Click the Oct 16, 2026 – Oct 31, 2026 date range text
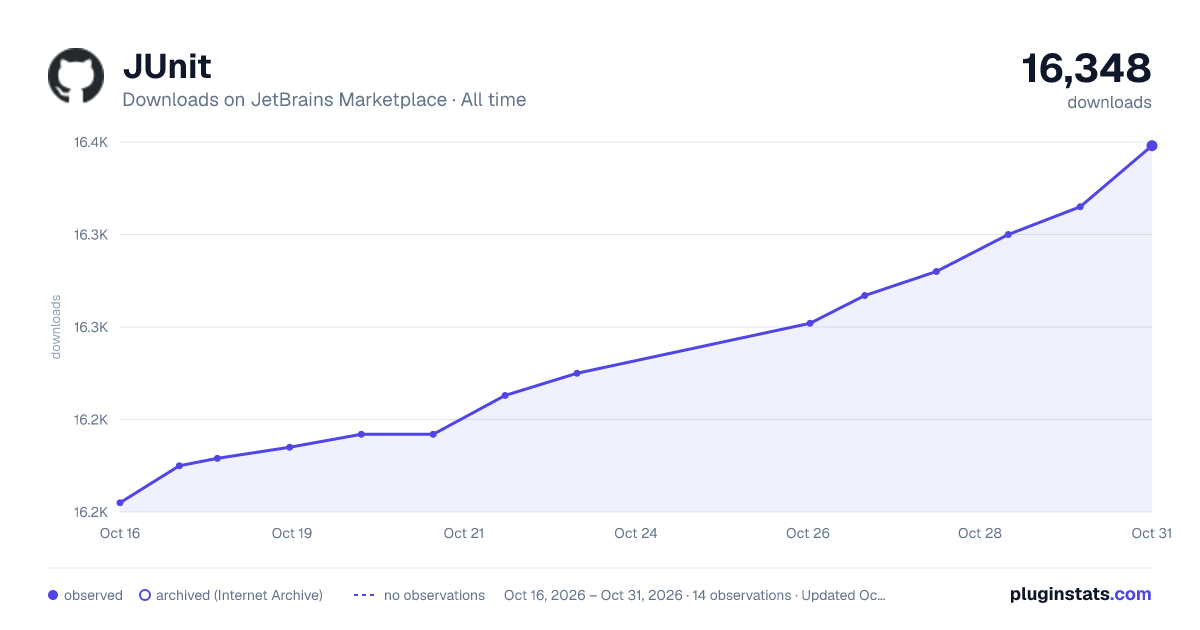This screenshot has height=630, width=1200. pos(594,595)
